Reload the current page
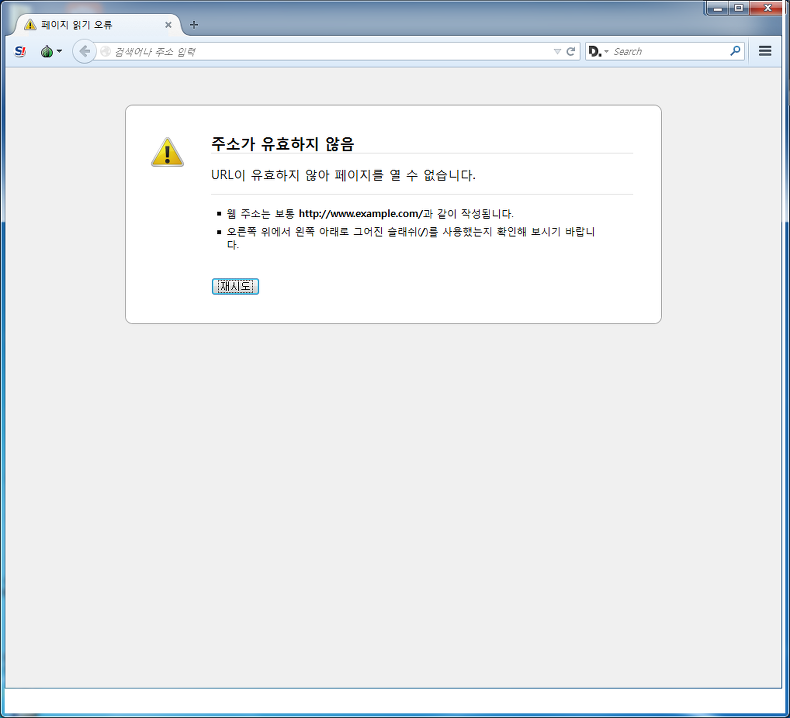The height and width of the screenshot is (718, 790). click(x=571, y=51)
